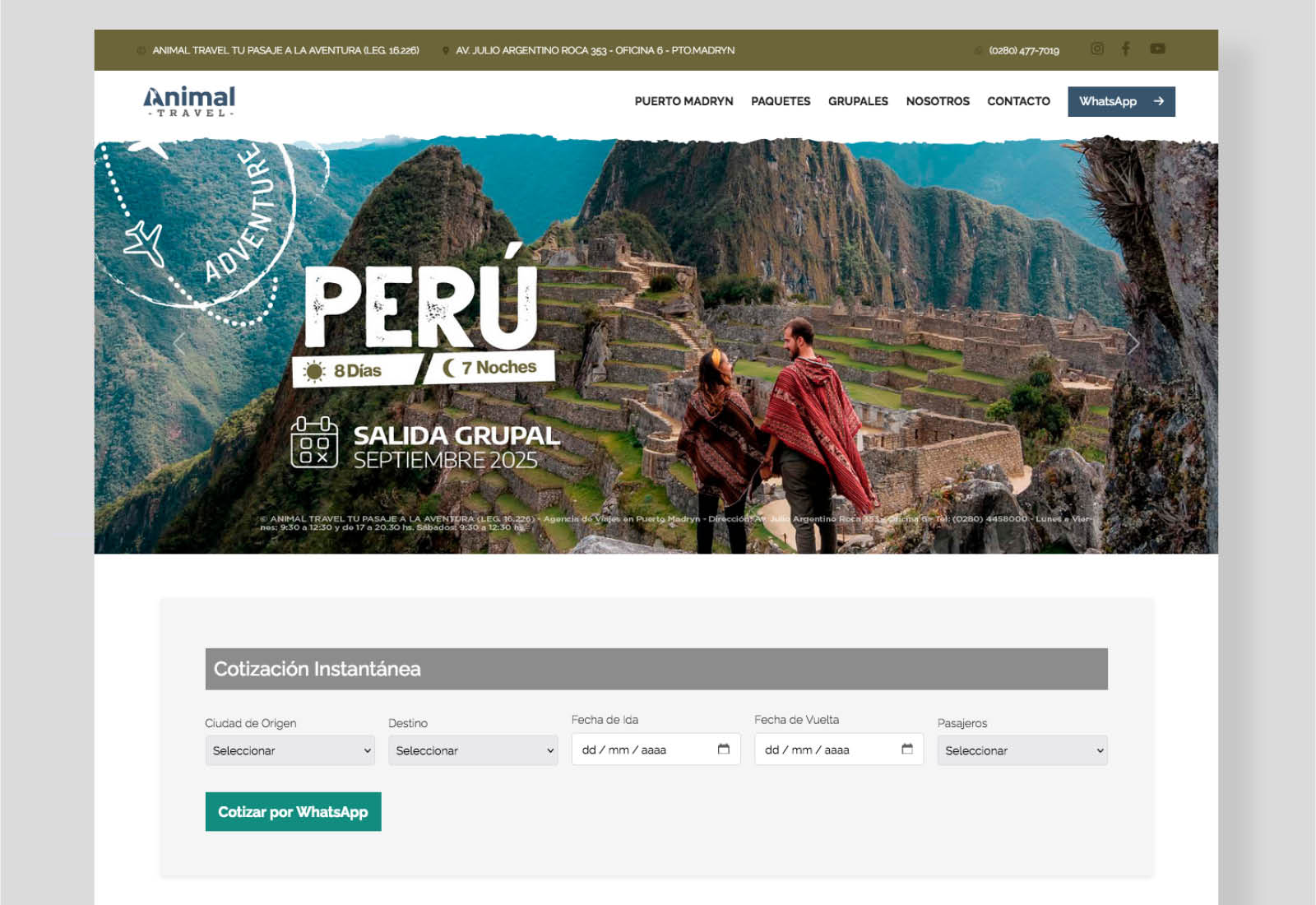Open calendar picker for Fecha de Vuelta
Viewport: 1316px width, 905px height.
(907, 749)
